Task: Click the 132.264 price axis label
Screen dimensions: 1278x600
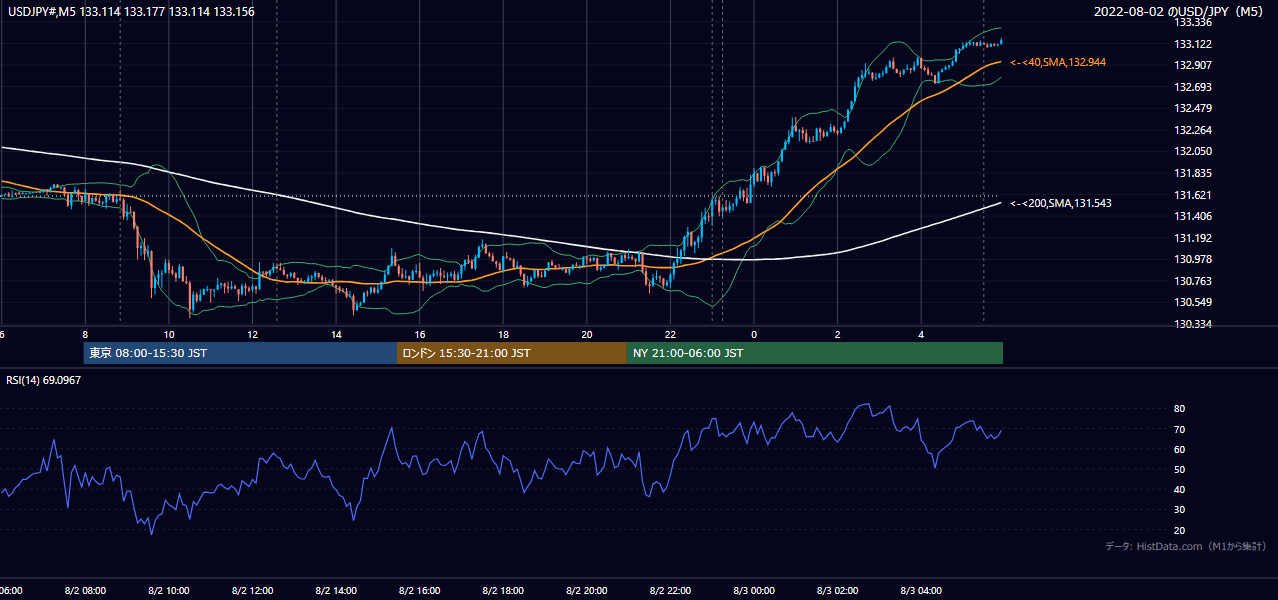Action: (x=1193, y=130)
